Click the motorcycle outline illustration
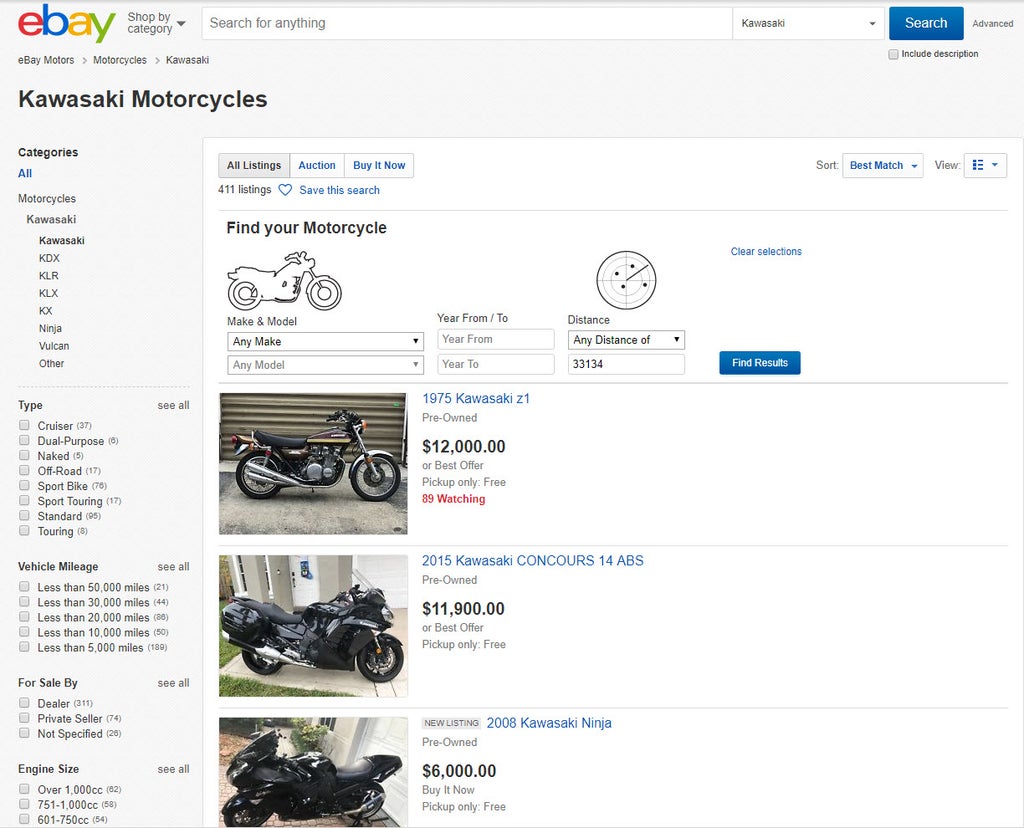This screenshot has height=828, width=1024. click(284, 281)
